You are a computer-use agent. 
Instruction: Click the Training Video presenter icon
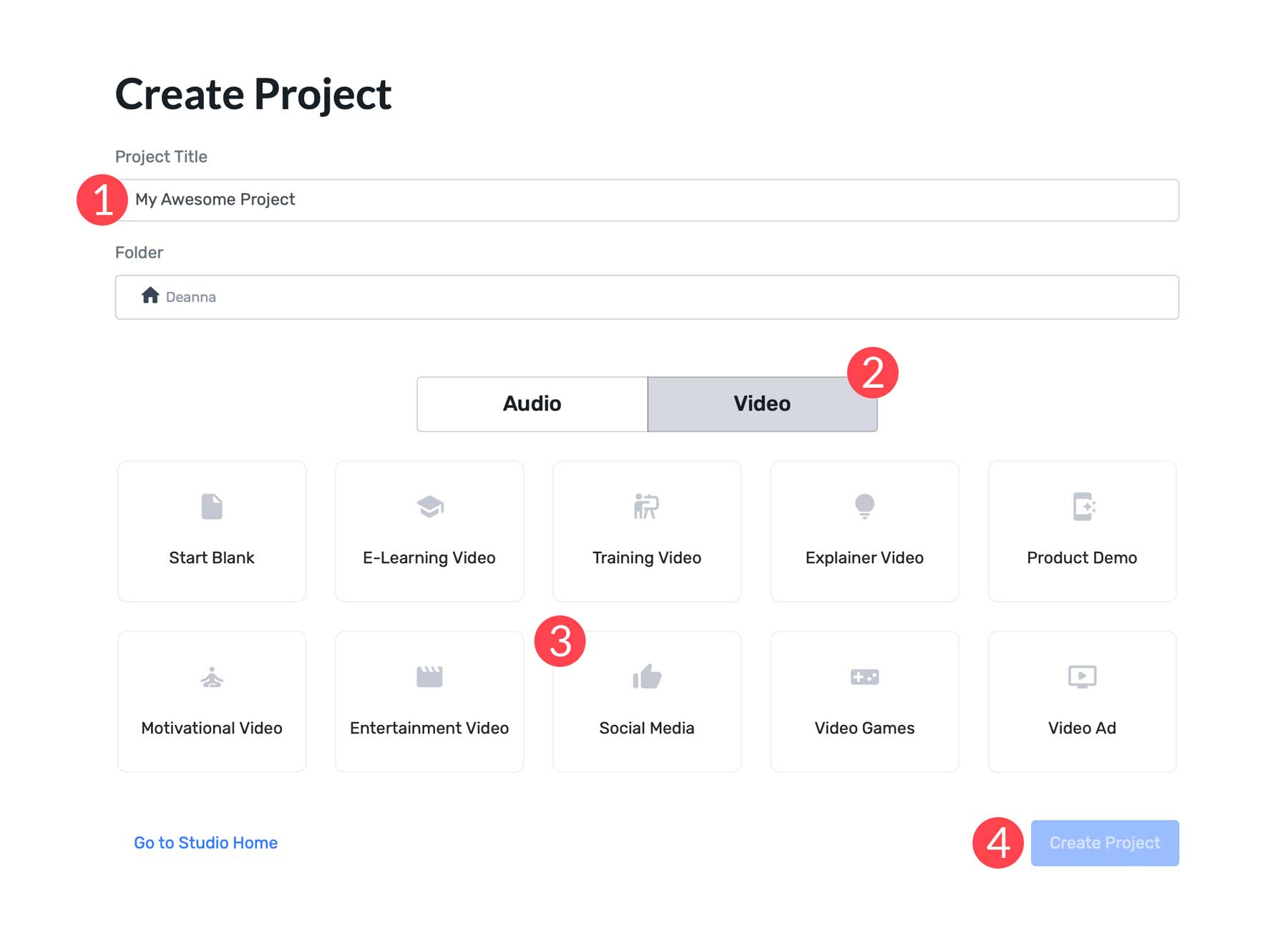pos(646,506)
